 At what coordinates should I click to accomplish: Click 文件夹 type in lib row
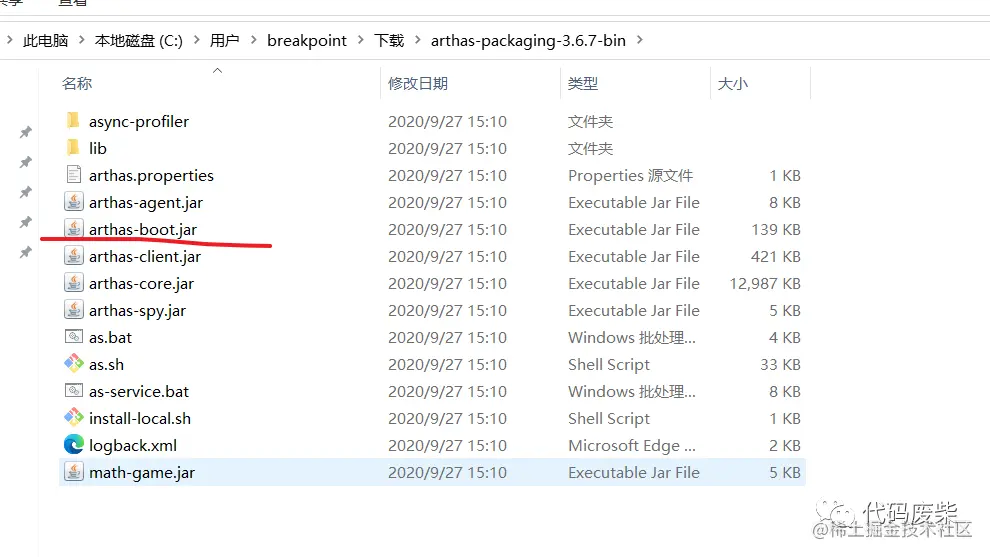pyautogui.click(x=590, y=148)
